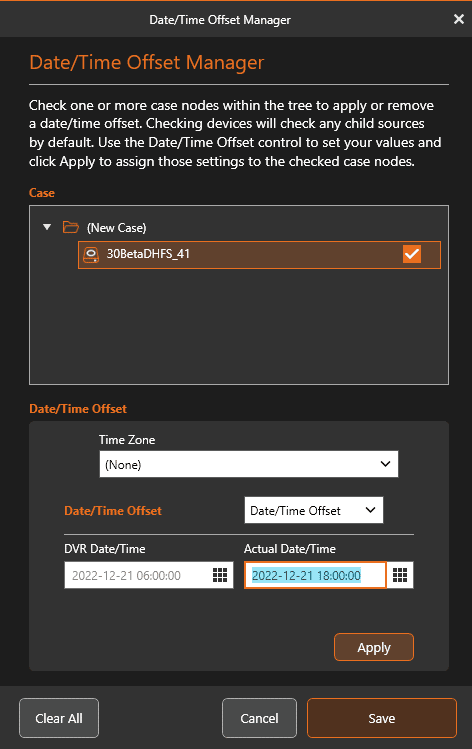472x749 pixels.
Task: Open the Time Zone dropdown
Action: click(248, 464)
